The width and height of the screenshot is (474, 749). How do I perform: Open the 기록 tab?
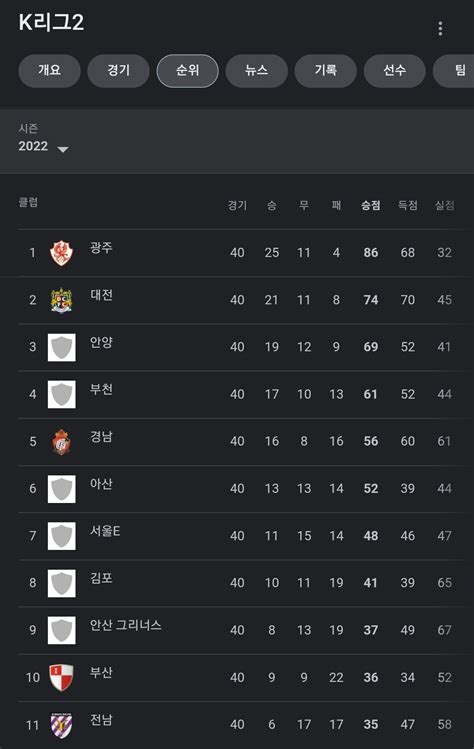326,71
